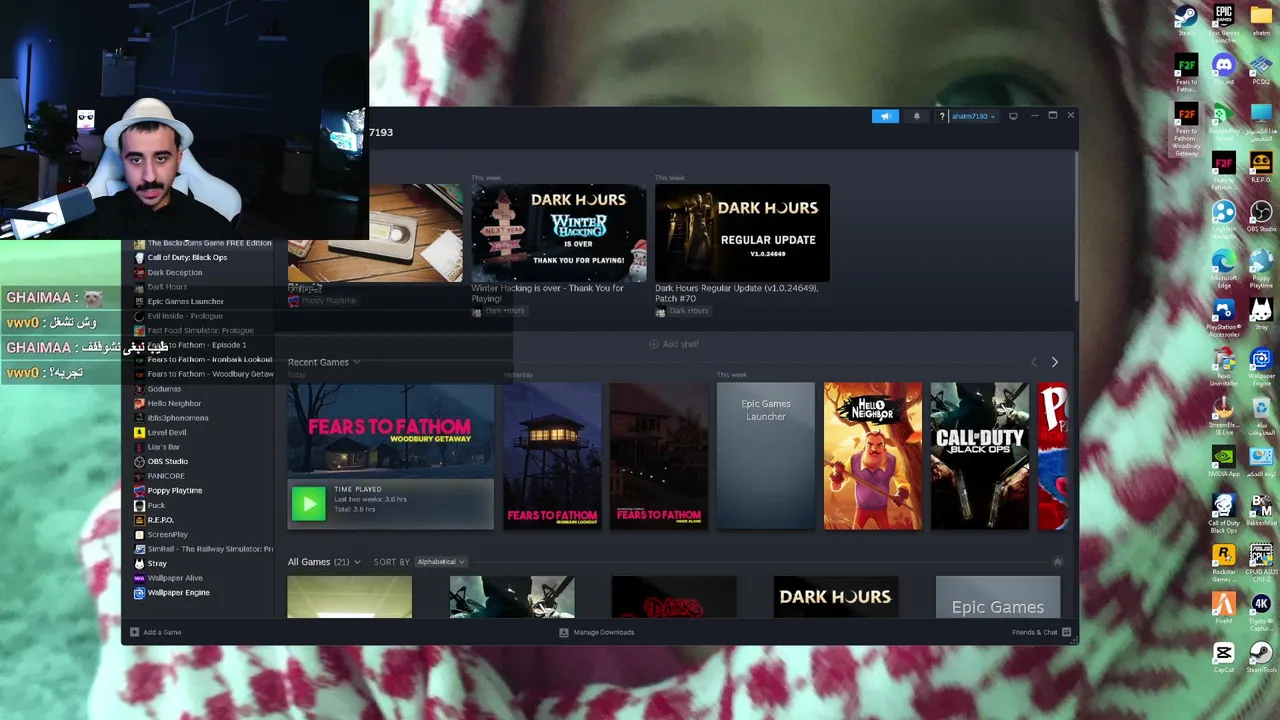1280x720 pixels.
Task: Open CapCut desktop shortcut
Action: click(1224, 658)
